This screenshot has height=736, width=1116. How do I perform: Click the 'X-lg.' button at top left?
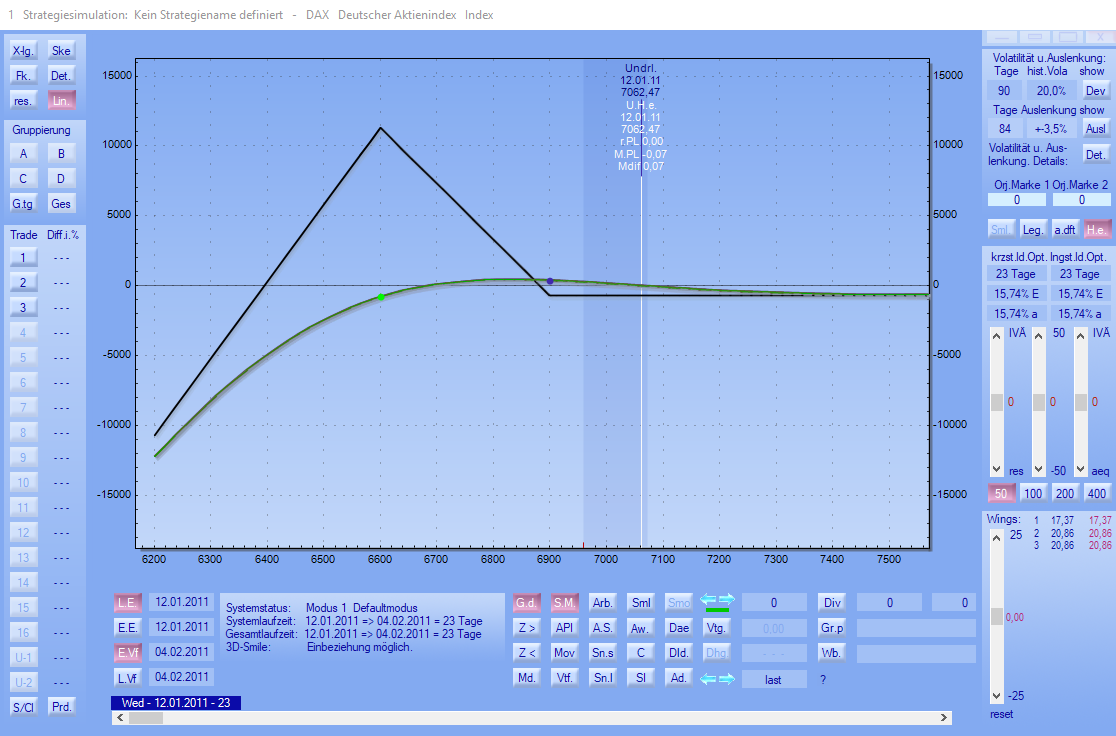[23, 50]
